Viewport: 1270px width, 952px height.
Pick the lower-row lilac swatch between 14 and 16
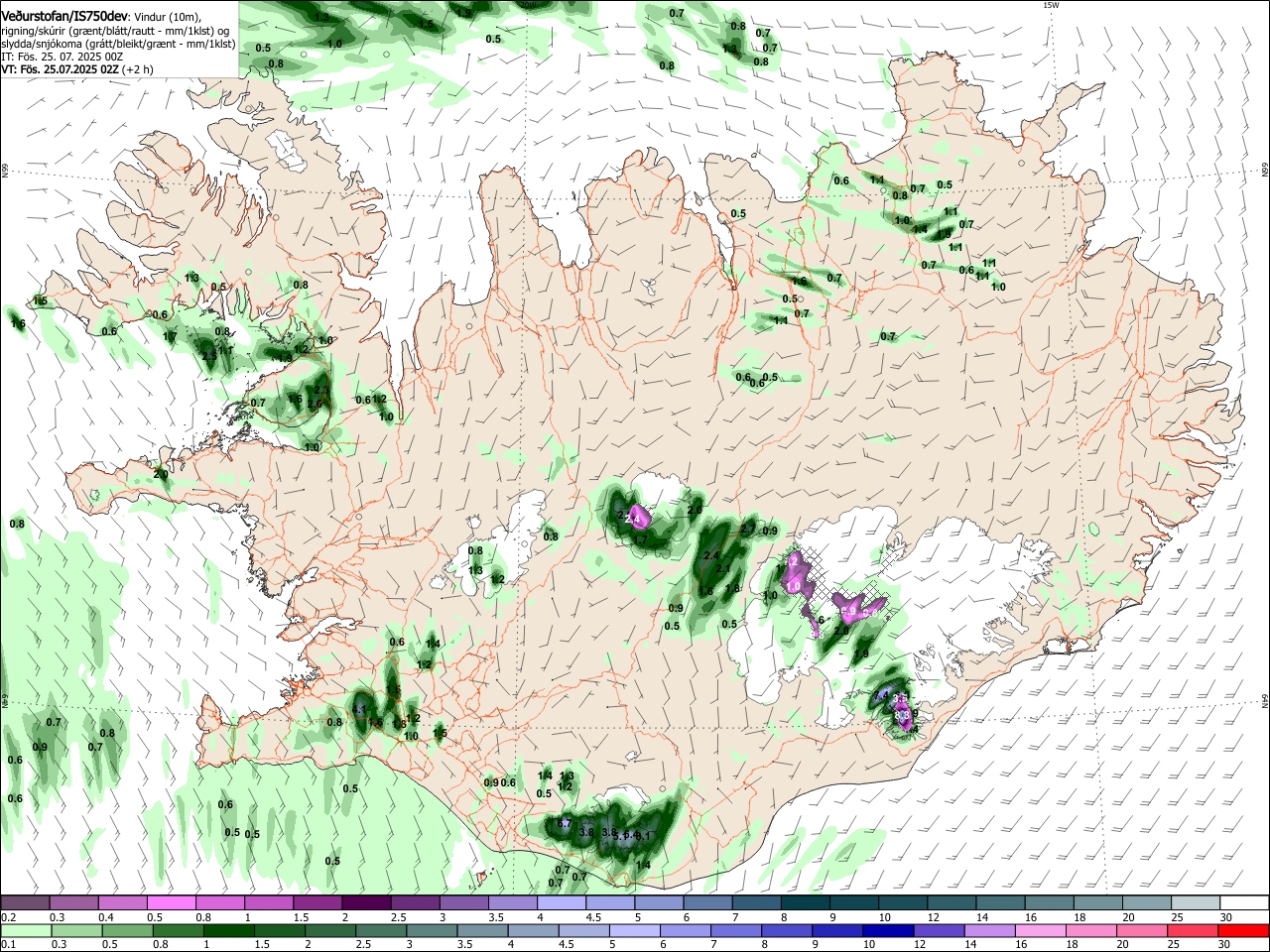click(x=990, y=930)
